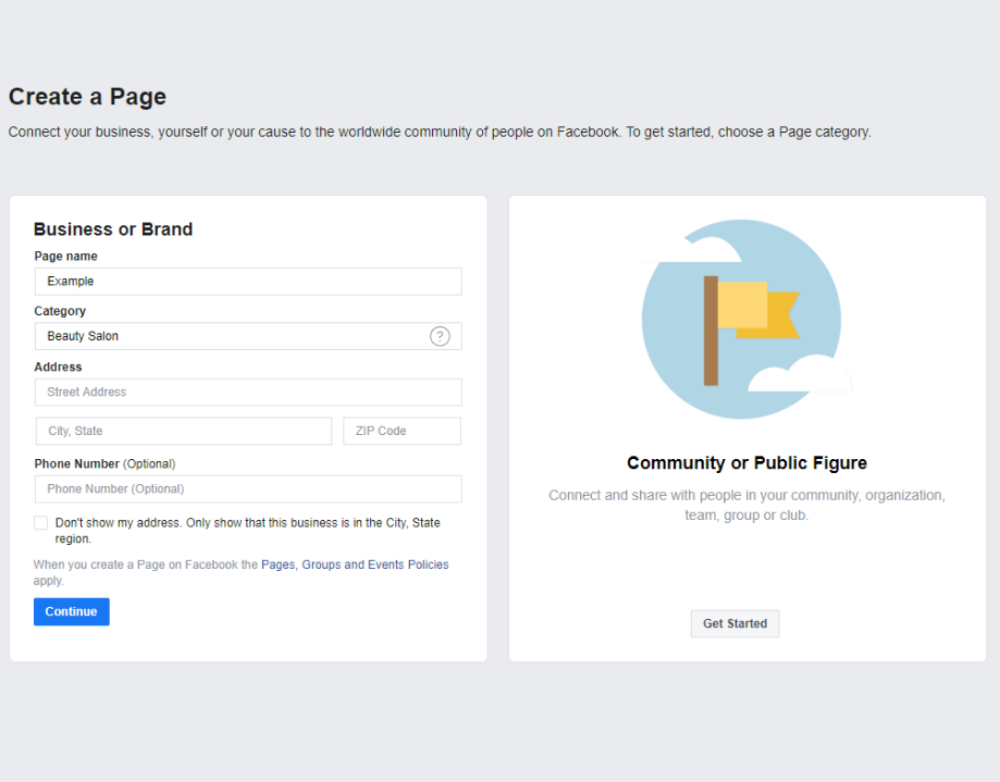The image size is (1000, 782).
Task: Click the ZIP Code field
Action: point(401,430)
